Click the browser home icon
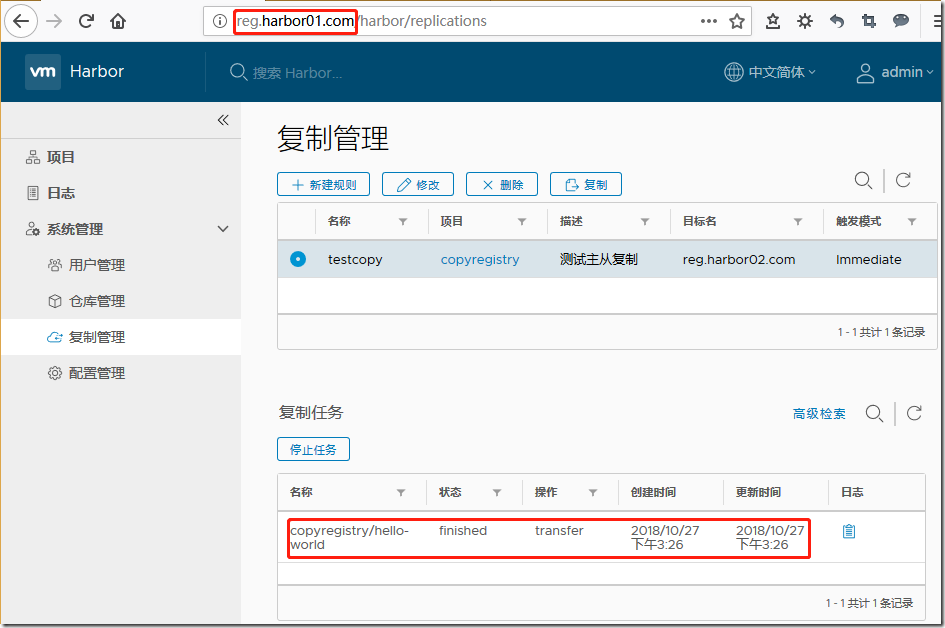 (x=118, y=21)
